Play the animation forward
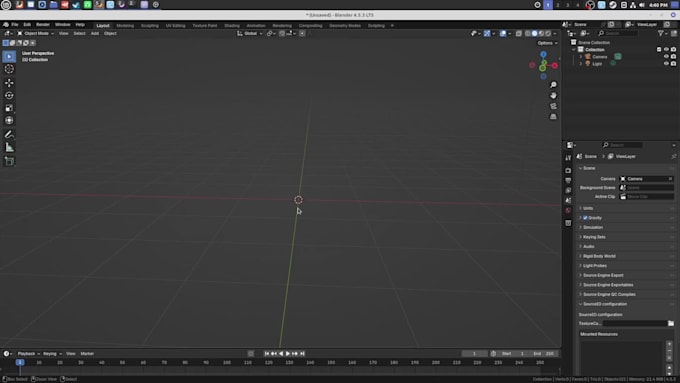This screenshot has height=383, width=680. 288,354
